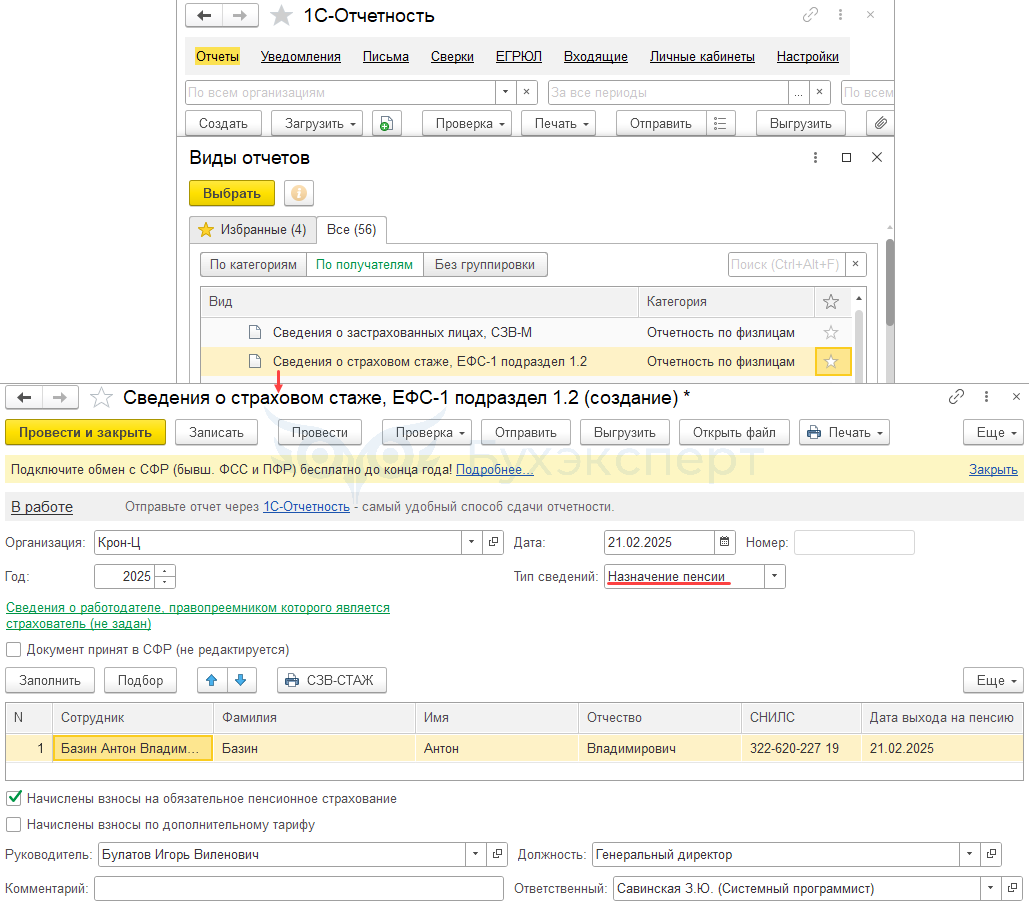Image resolution: width=1029 pixels, height=910 pixels.
Task: Open calendar picker for Дата field
Action: point(724,542)
